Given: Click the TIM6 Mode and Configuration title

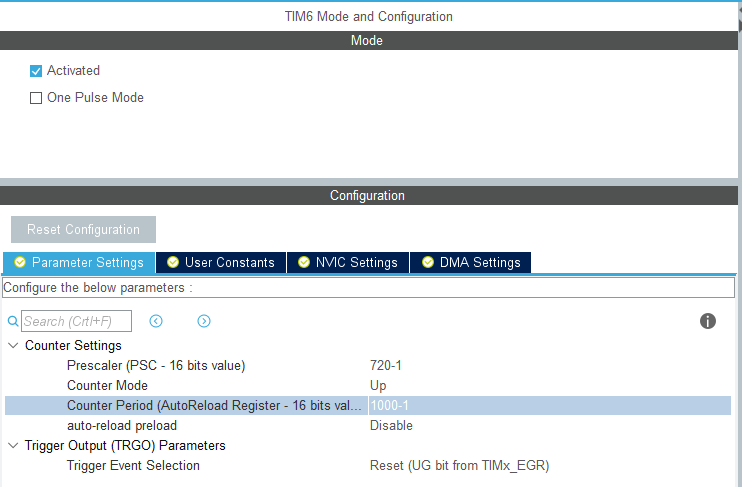Looking at the screenshot, I should pos(369,17).
